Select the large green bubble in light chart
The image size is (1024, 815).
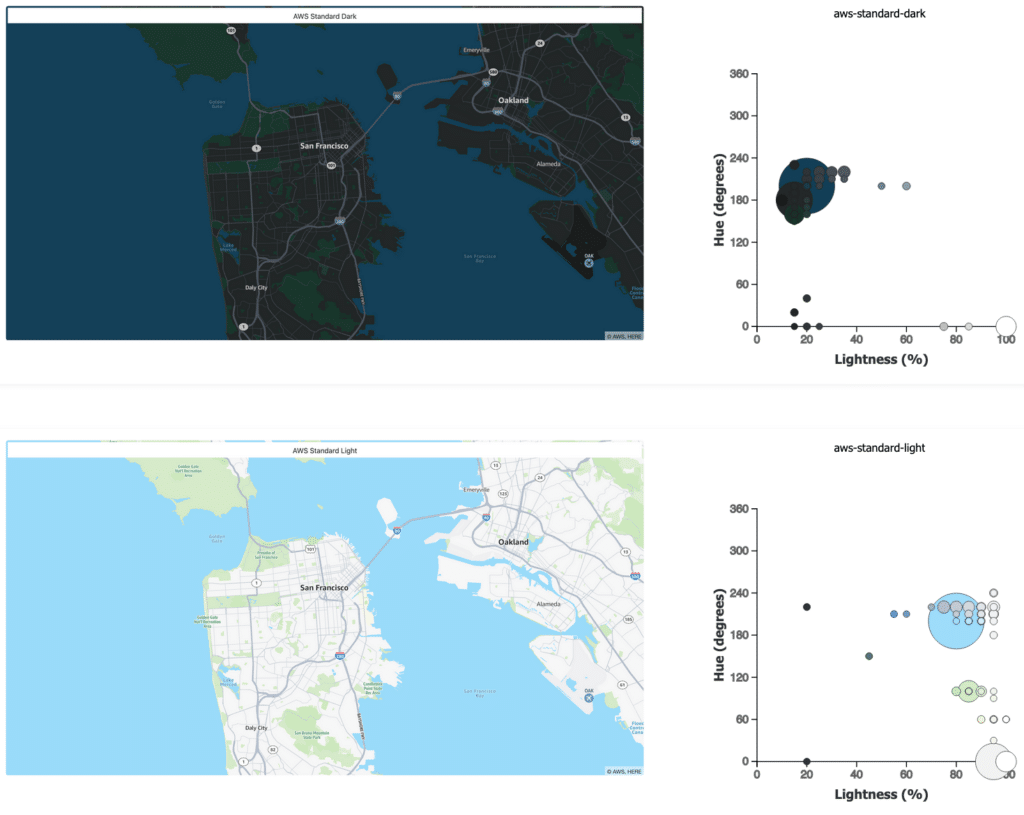pyautogui.click(x=968, y=691)
